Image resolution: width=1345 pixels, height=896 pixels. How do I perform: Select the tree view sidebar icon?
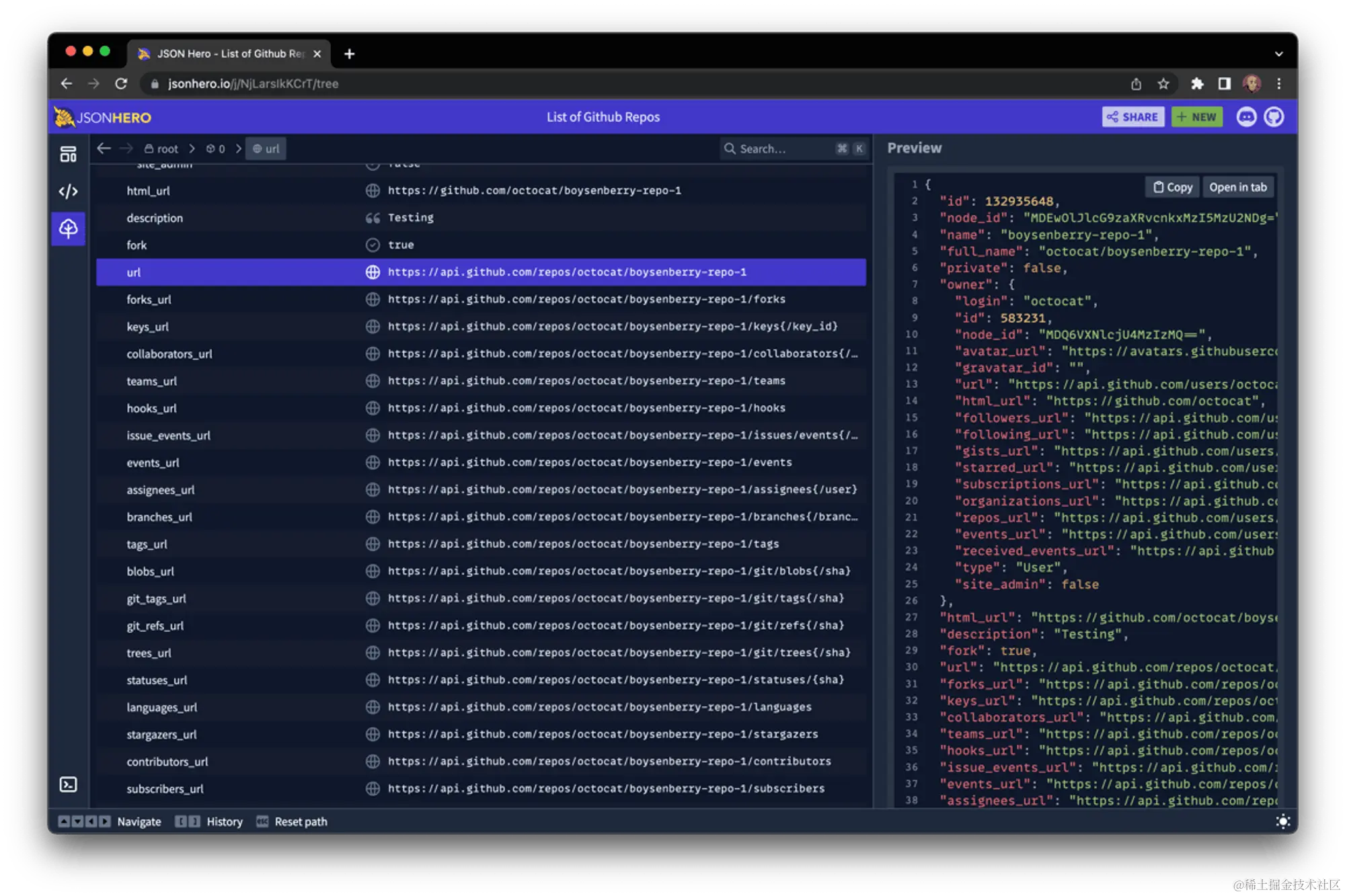click(68, 229)
